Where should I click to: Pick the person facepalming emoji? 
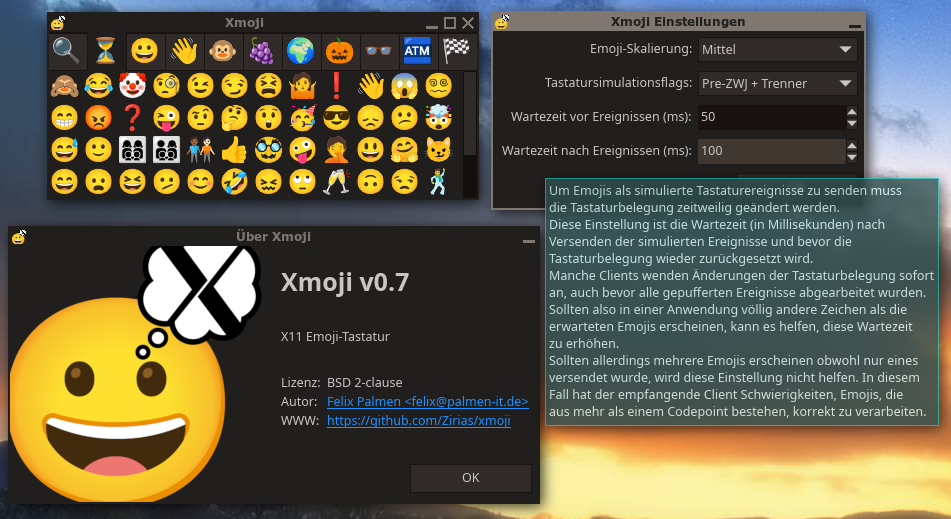coord(337,149)
